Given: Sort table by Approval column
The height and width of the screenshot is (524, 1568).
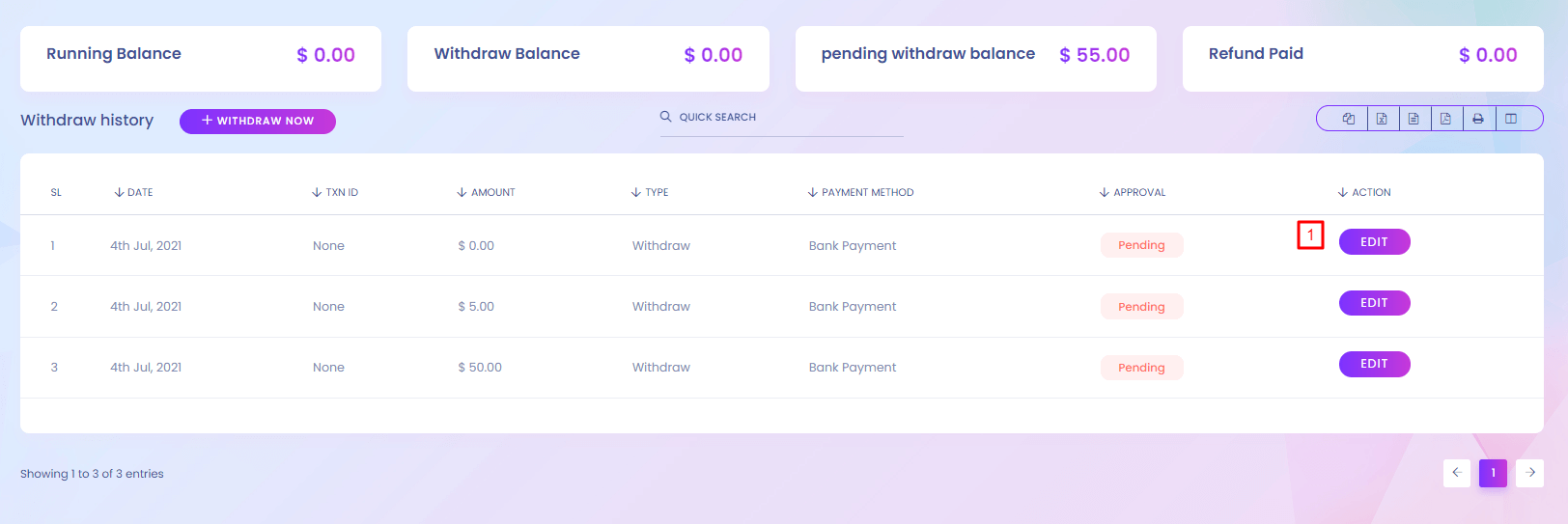Looking at the screenshot, I should (1133, 192).
